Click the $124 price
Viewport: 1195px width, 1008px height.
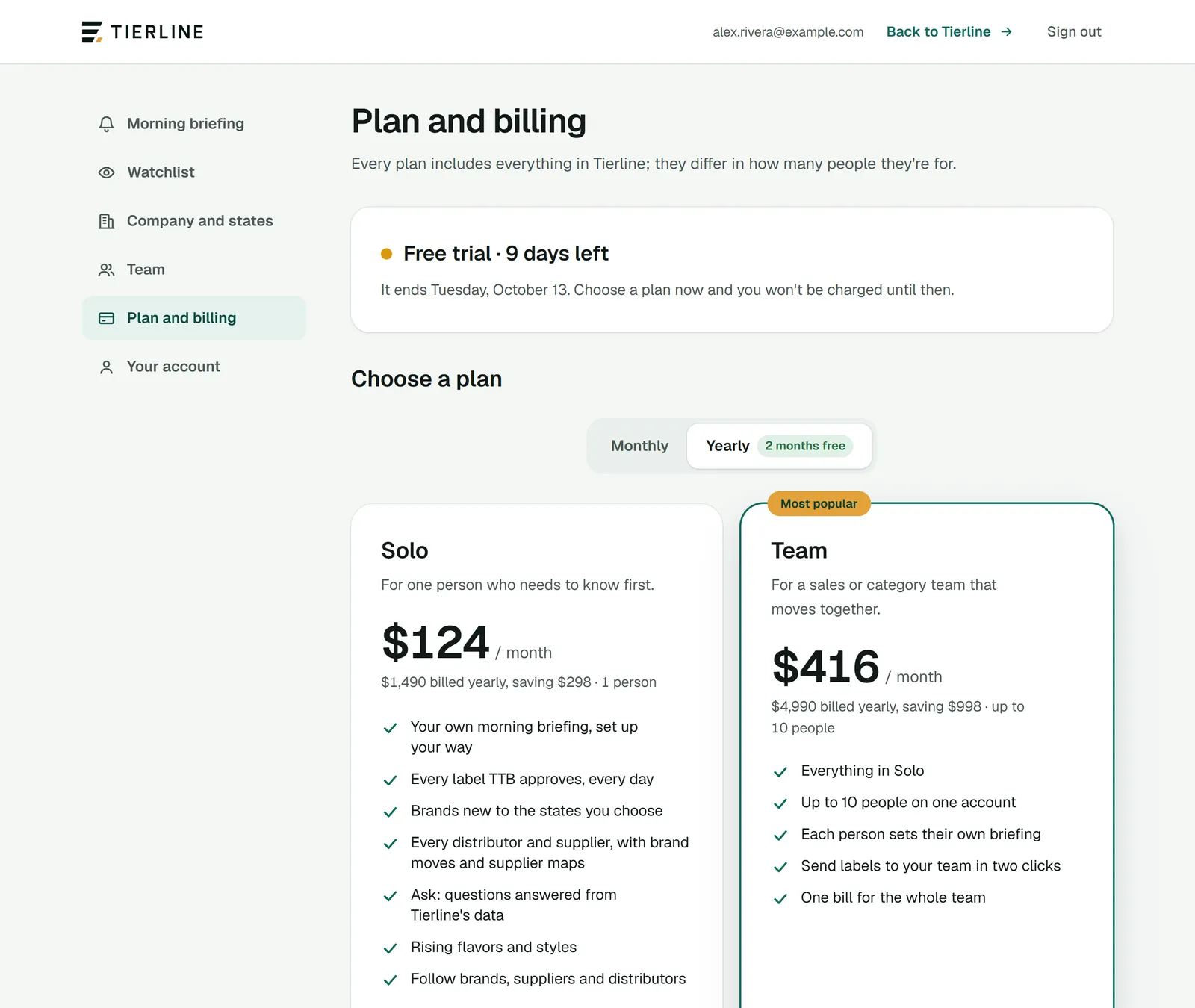point(435,643)
